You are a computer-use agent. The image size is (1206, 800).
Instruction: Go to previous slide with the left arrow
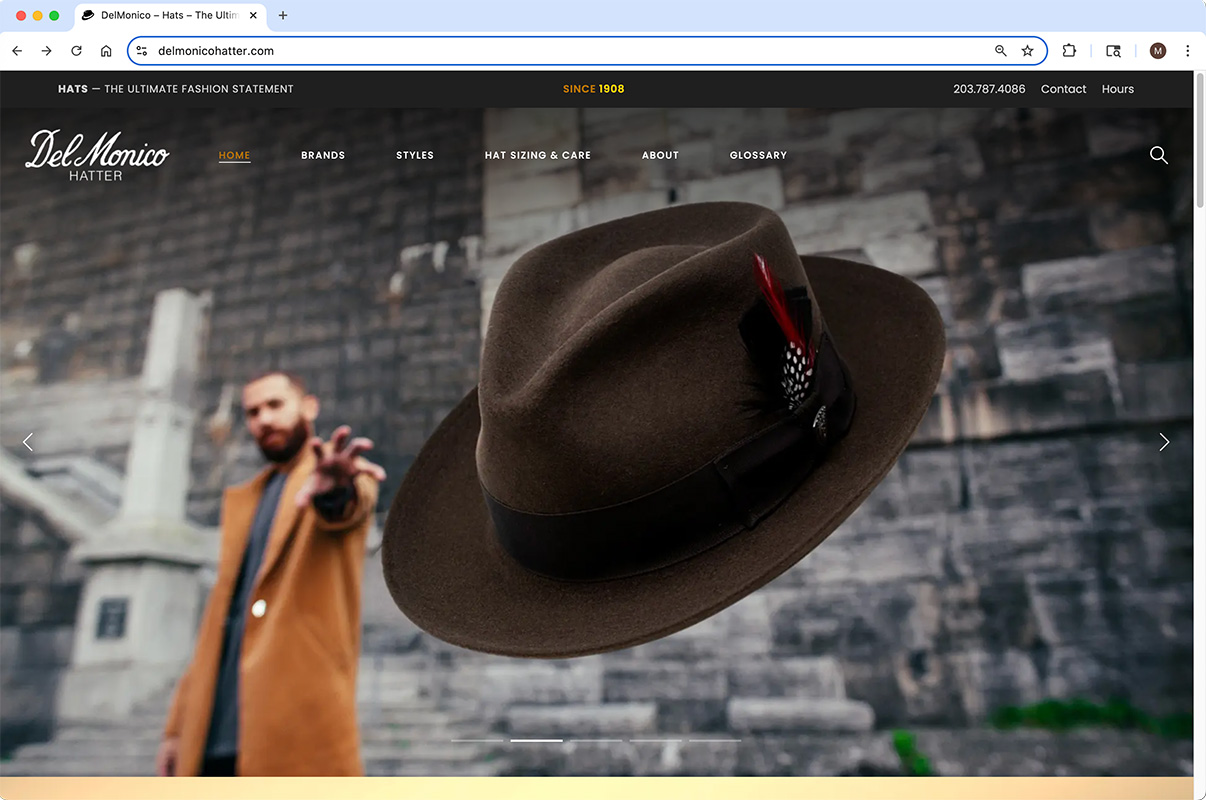[x=28, y=441]
